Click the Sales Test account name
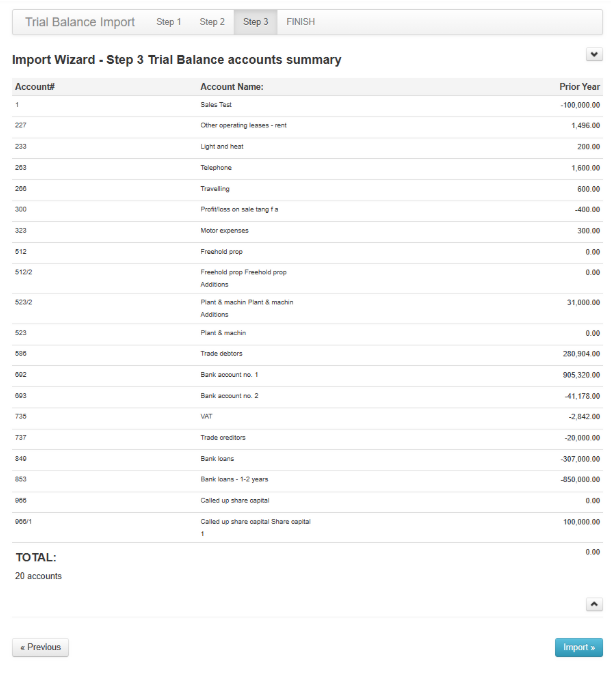 click(x=216, y=104)
